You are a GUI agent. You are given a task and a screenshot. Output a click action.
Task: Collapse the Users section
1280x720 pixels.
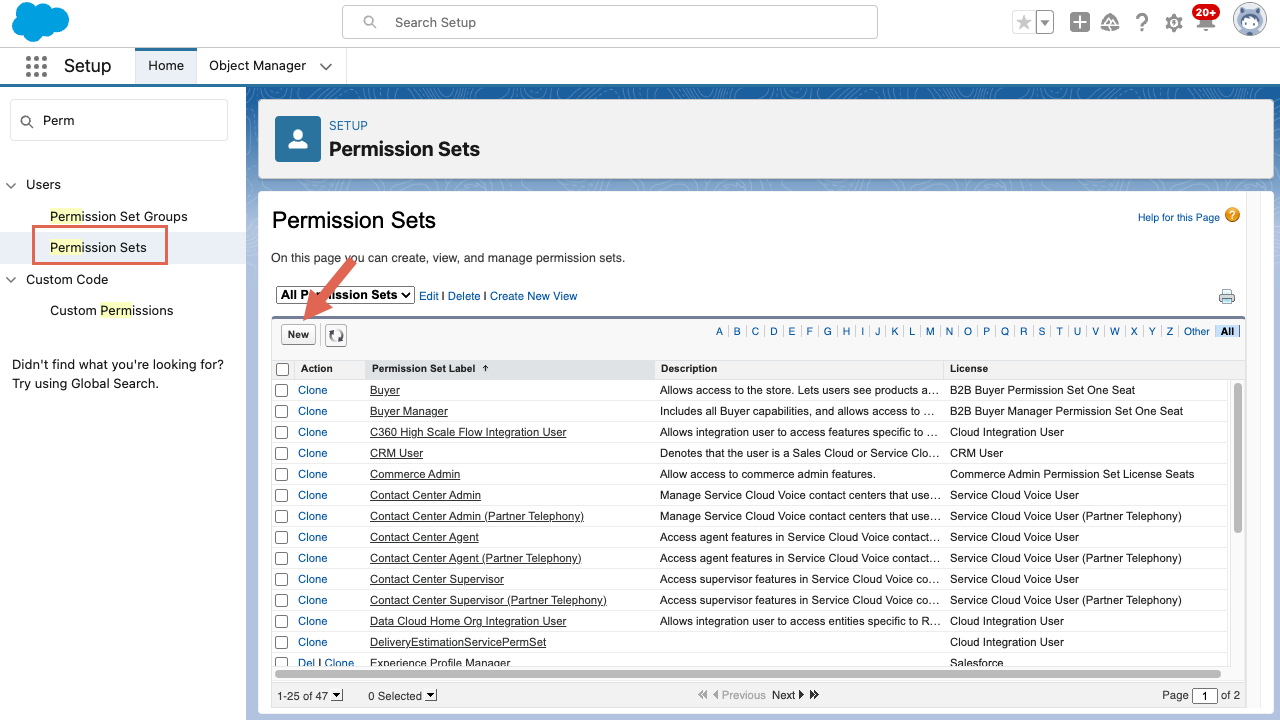(12, 185)
